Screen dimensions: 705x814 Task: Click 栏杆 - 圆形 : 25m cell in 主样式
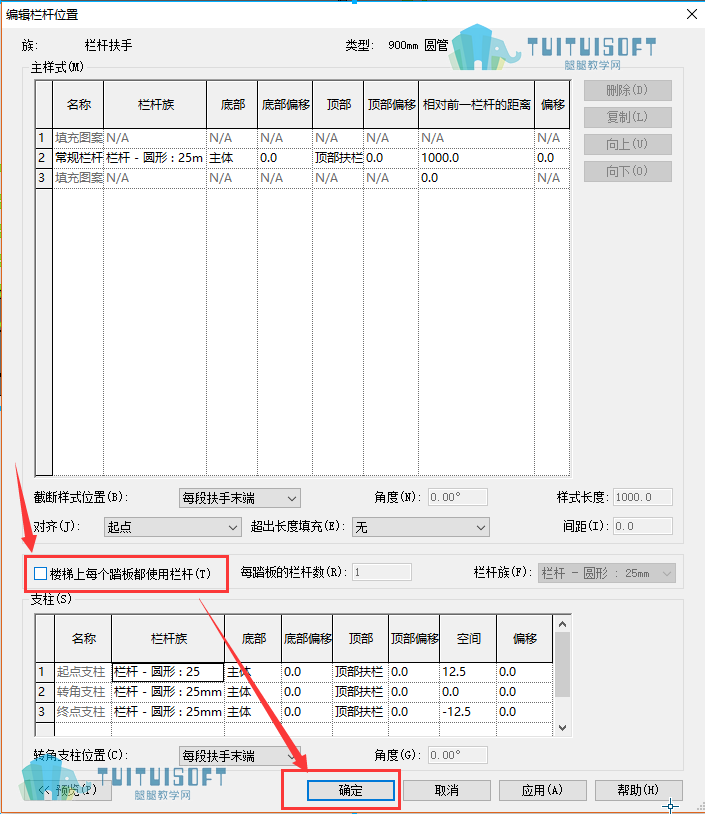click(155, 158)
